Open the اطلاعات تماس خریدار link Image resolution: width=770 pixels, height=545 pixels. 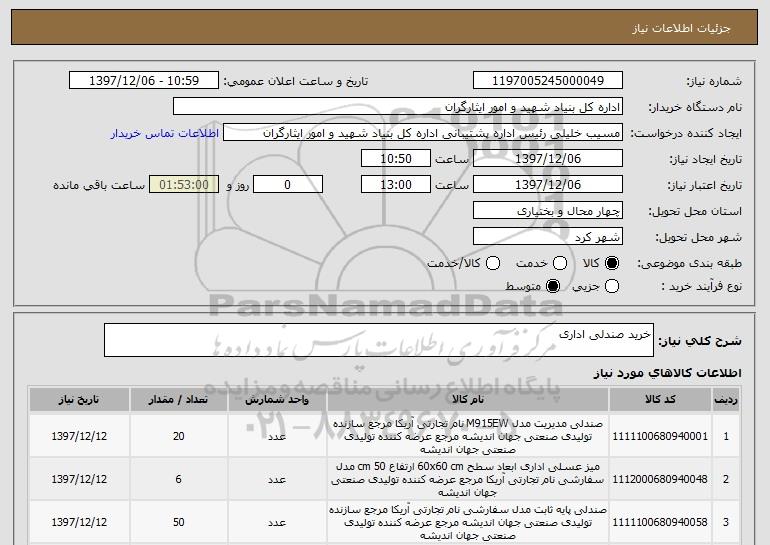165,134
